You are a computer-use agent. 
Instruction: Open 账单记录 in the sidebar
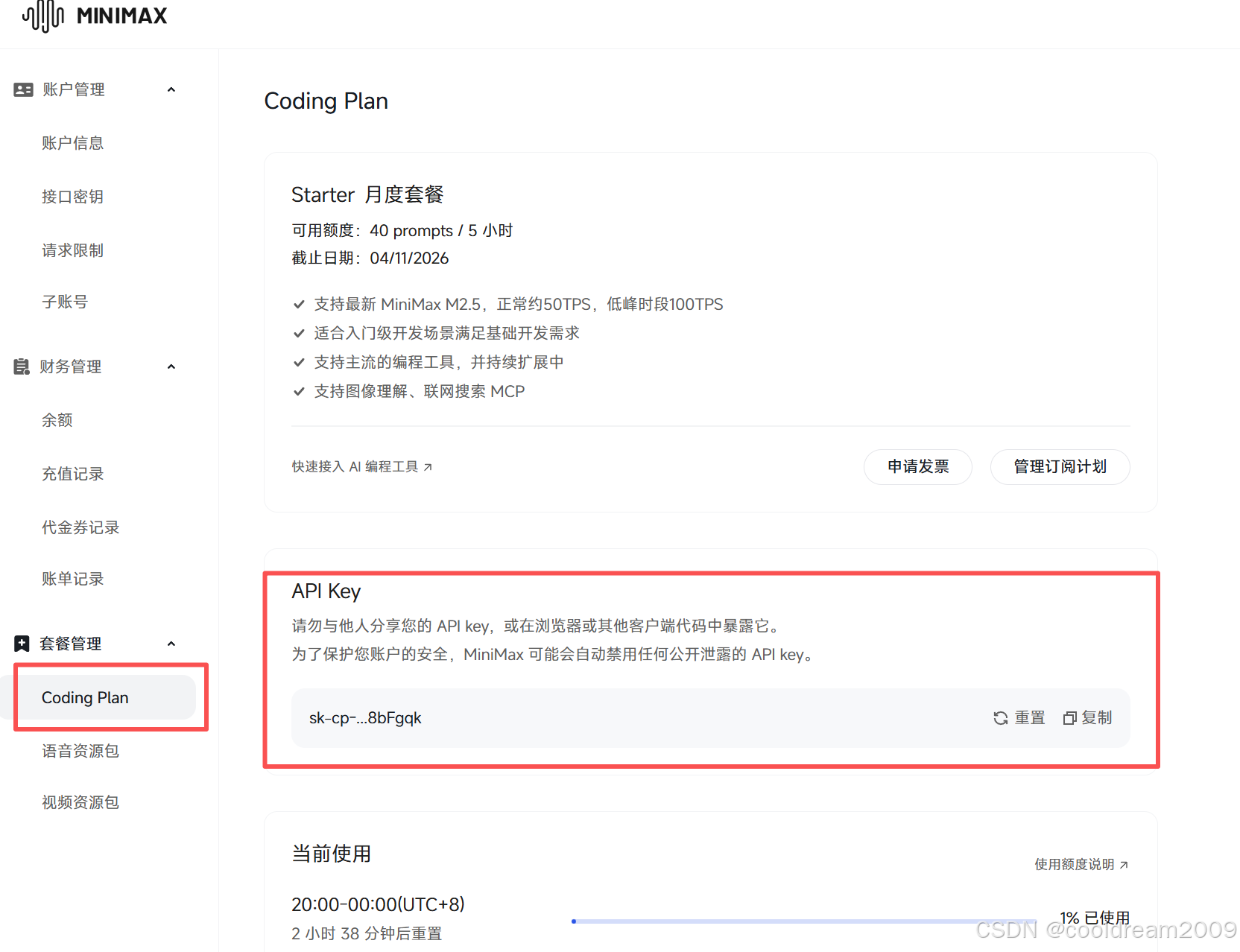click(73, 579)
